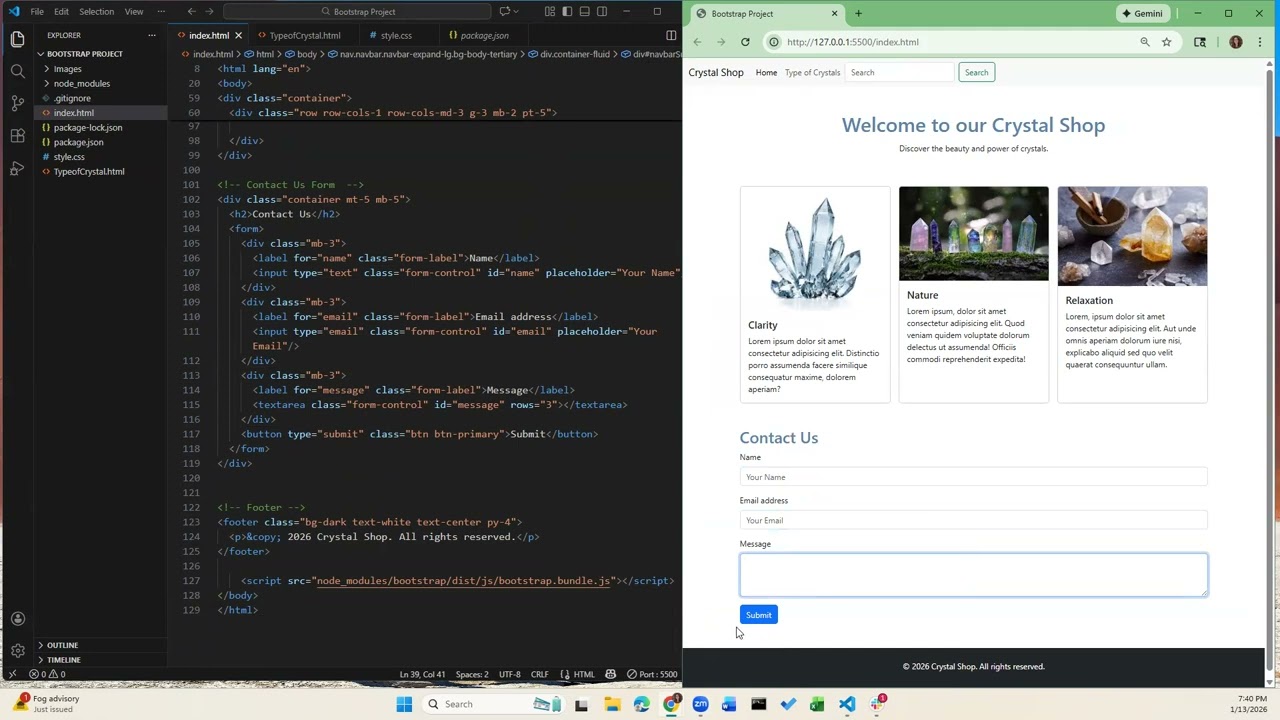This screenshot has width=1280, height=720.
Task: Open the Edit menu
Action: (x=61, y=11)
